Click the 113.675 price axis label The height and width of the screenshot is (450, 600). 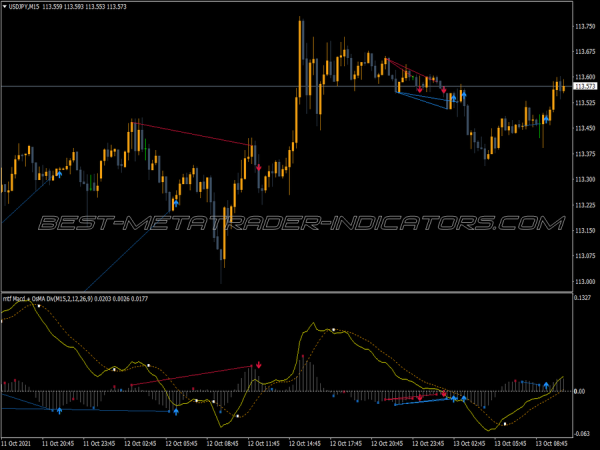(x=585, y=52)
